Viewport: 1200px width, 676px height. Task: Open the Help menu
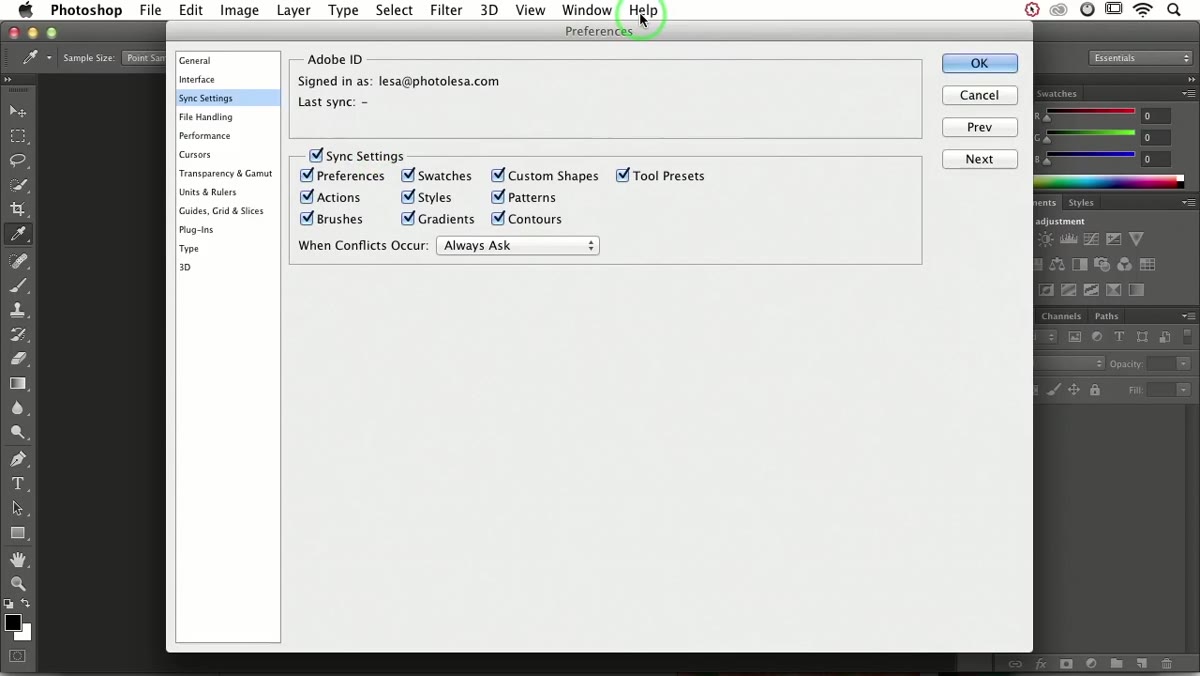click(x=643, y=10)
